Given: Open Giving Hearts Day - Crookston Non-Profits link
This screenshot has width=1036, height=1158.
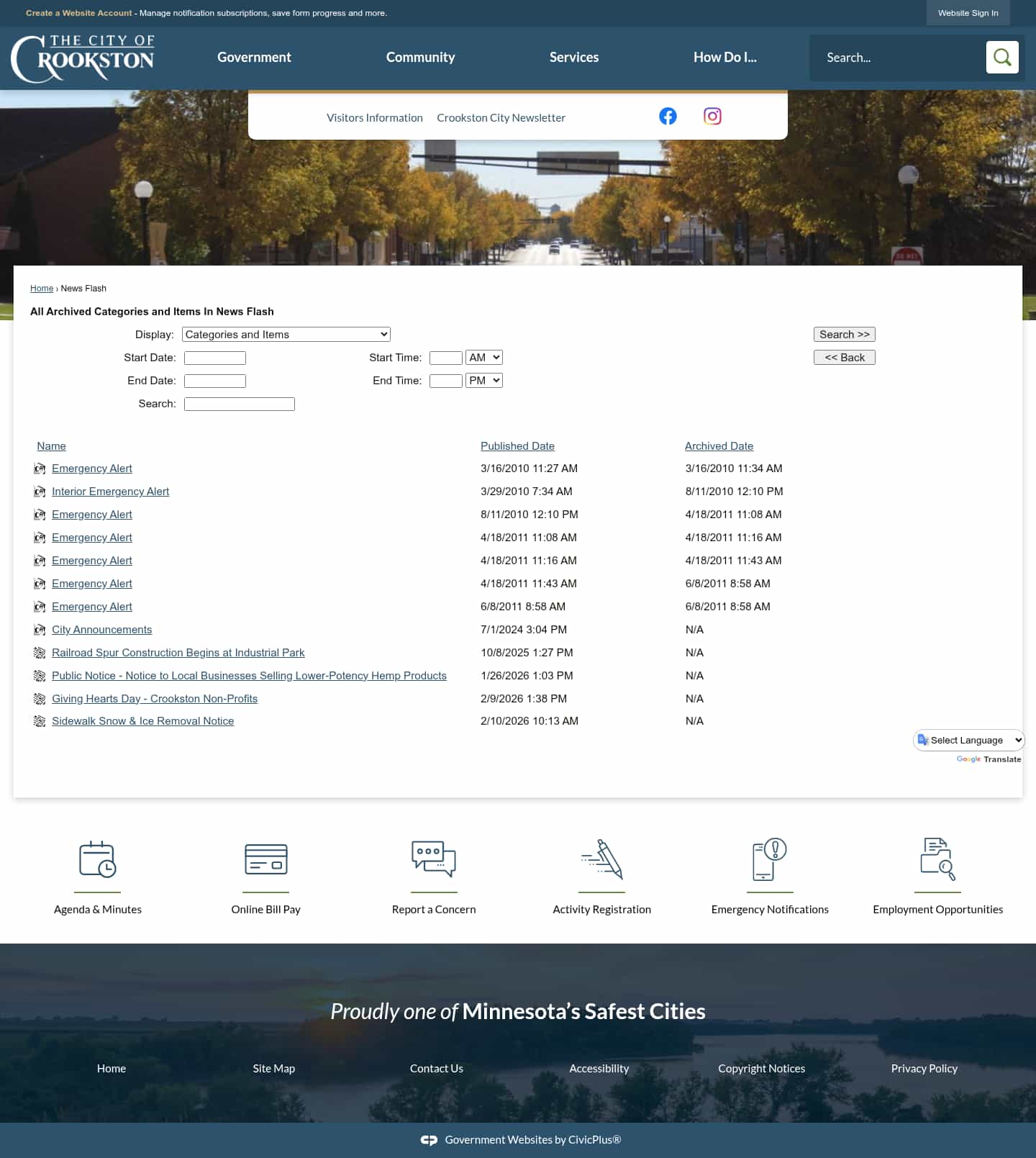Looking at the screenshot, I should (155, 698).
